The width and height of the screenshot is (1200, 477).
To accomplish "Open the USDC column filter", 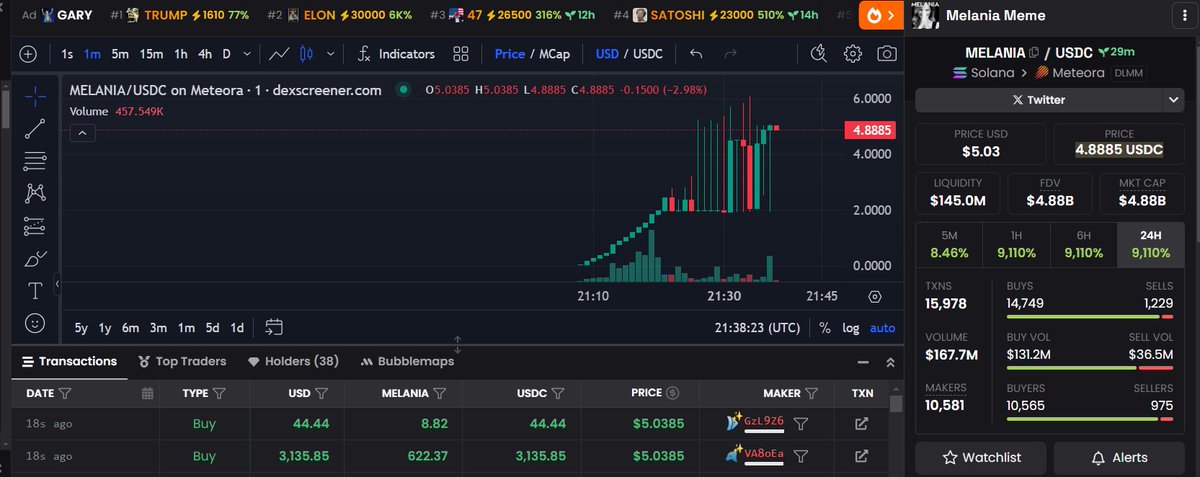I will 558,393.
